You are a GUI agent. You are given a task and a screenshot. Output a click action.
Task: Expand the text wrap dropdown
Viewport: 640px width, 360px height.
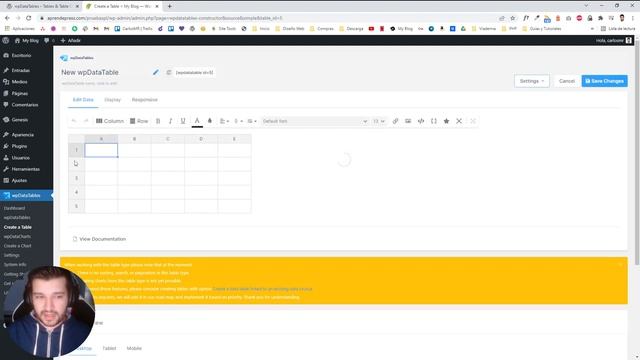point(252,121)
